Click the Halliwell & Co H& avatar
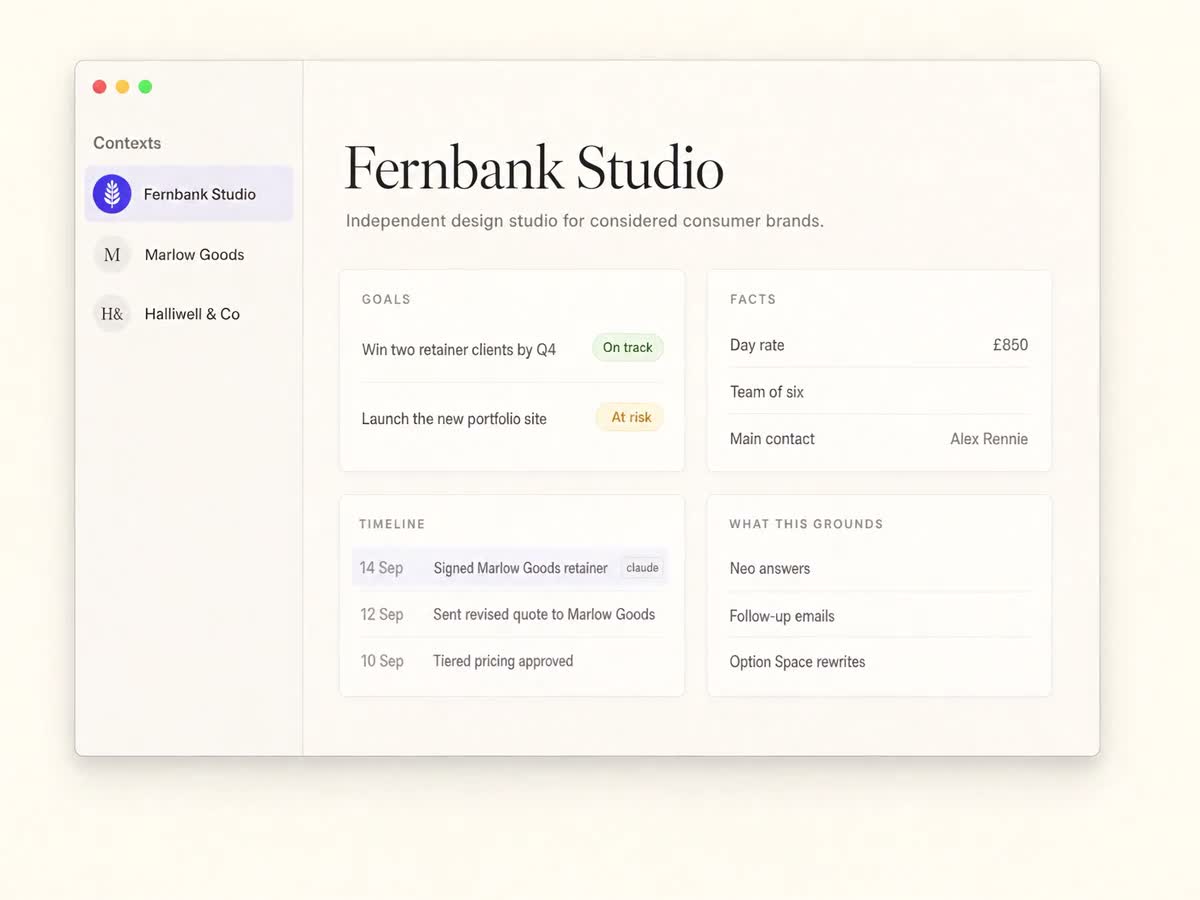 point(112,314)
